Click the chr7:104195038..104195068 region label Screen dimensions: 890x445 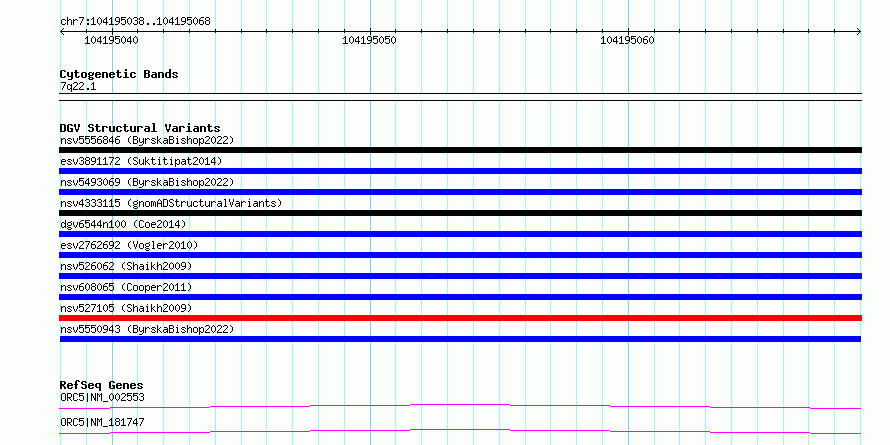click(x=135, y=22)
